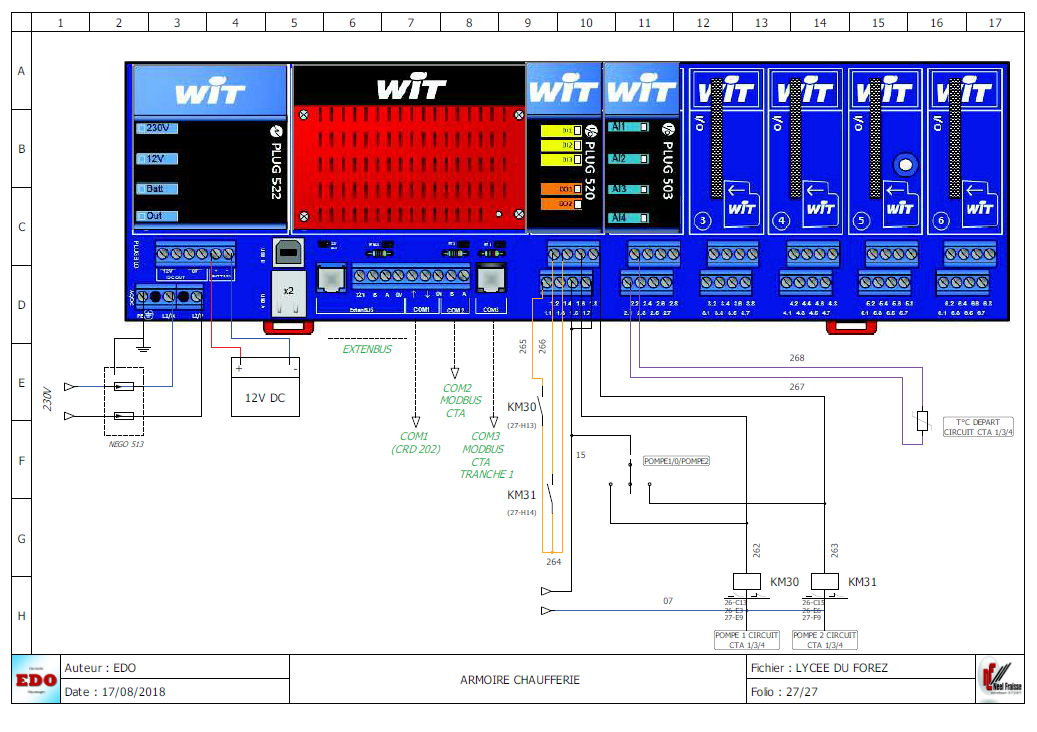
Task: Click the round button on I/O module 5
Action: [906, 164]
